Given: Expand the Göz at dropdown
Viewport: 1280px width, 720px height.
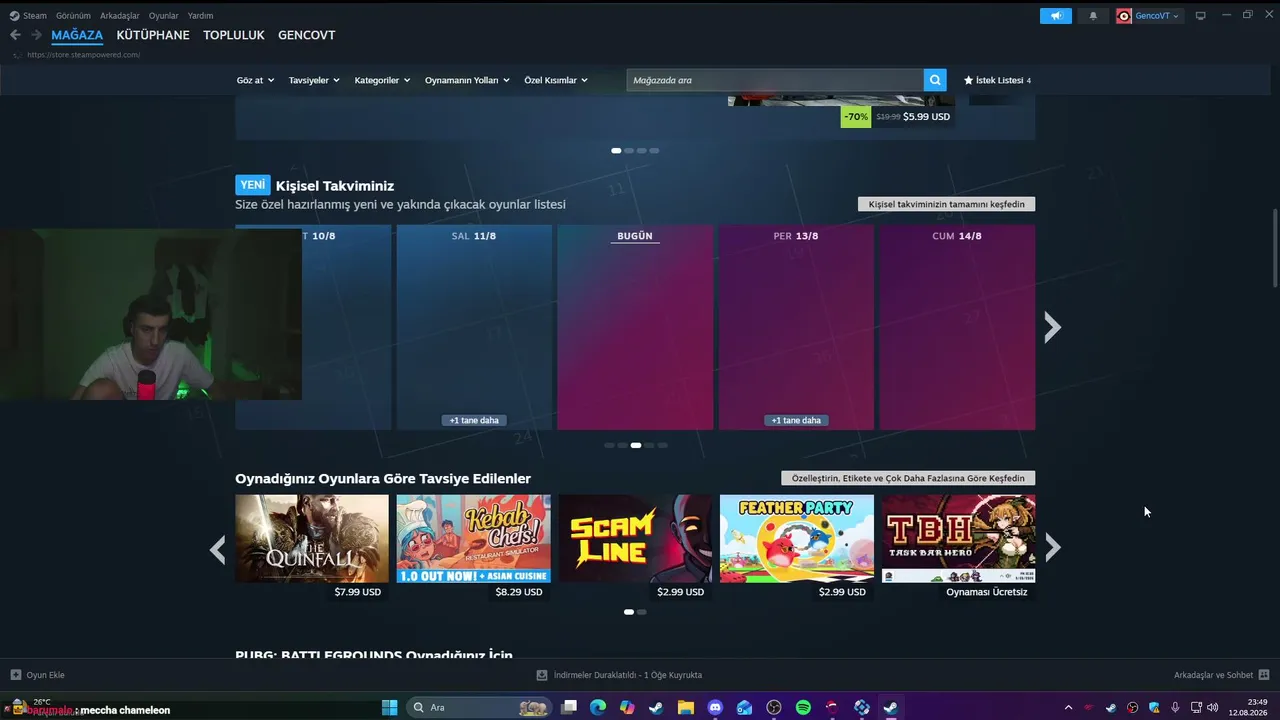Looking at the screenshot, I should pyautogui.click(x=255, y=80).
